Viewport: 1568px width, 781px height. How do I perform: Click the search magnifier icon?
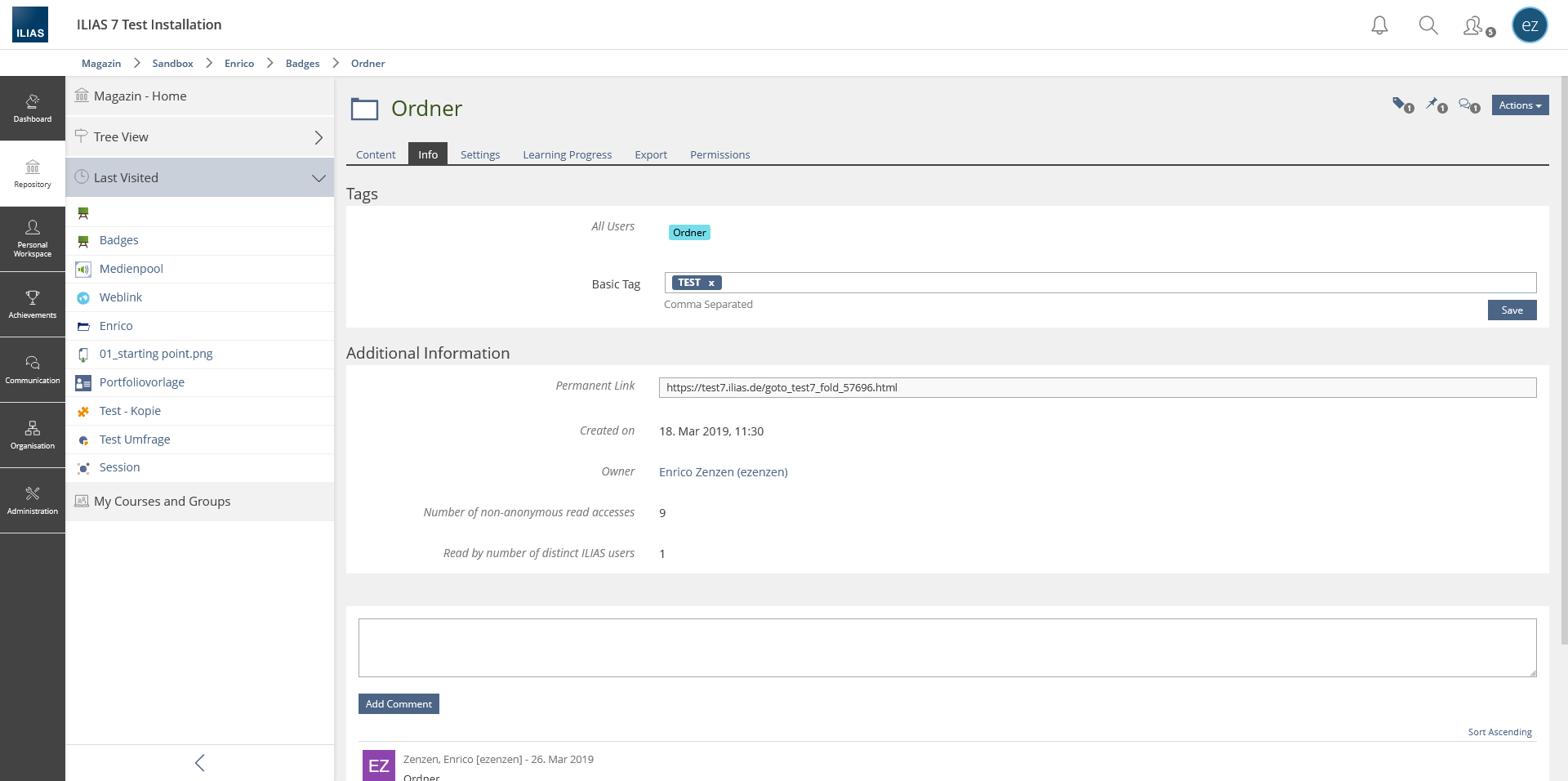[x=1428, y=25]
